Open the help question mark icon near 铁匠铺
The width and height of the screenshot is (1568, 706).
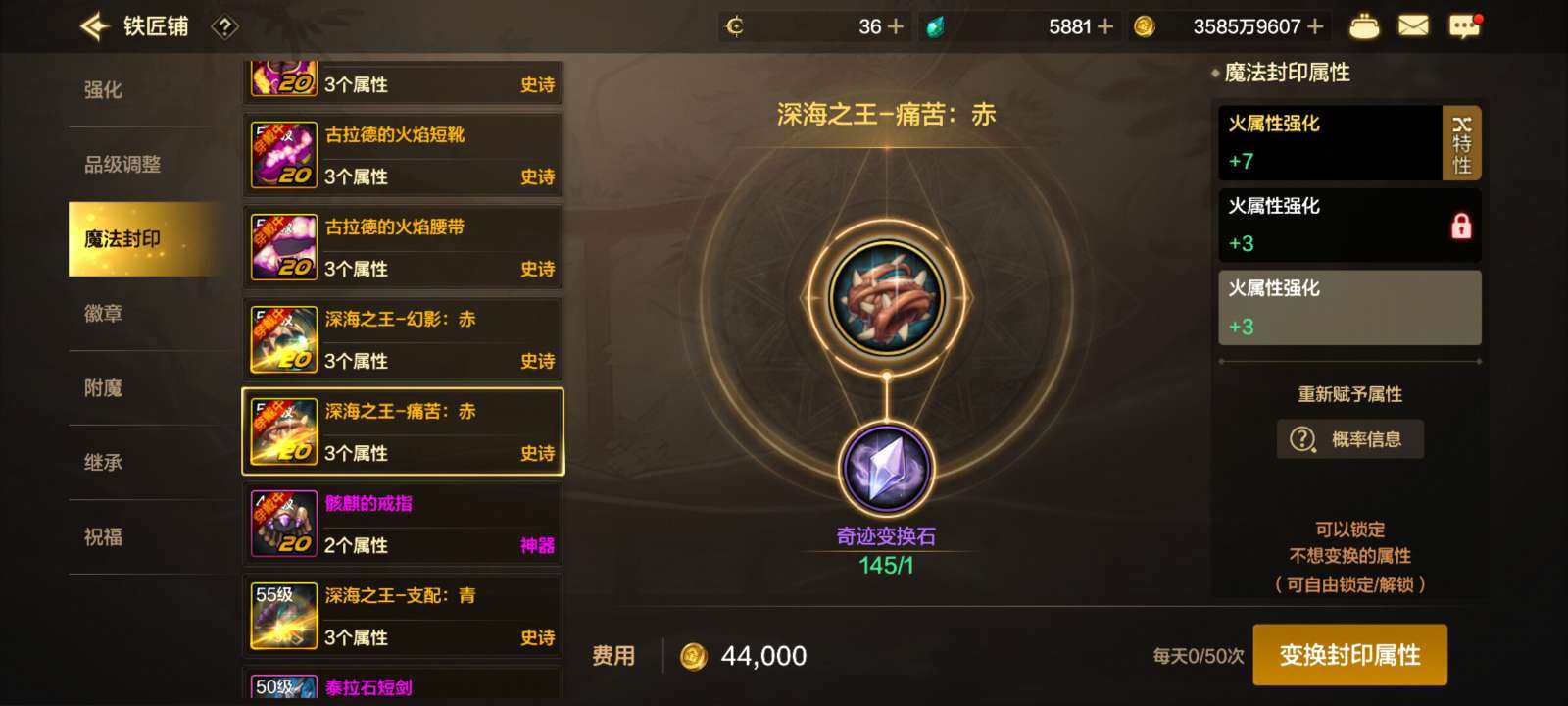(x=224, y=27)
